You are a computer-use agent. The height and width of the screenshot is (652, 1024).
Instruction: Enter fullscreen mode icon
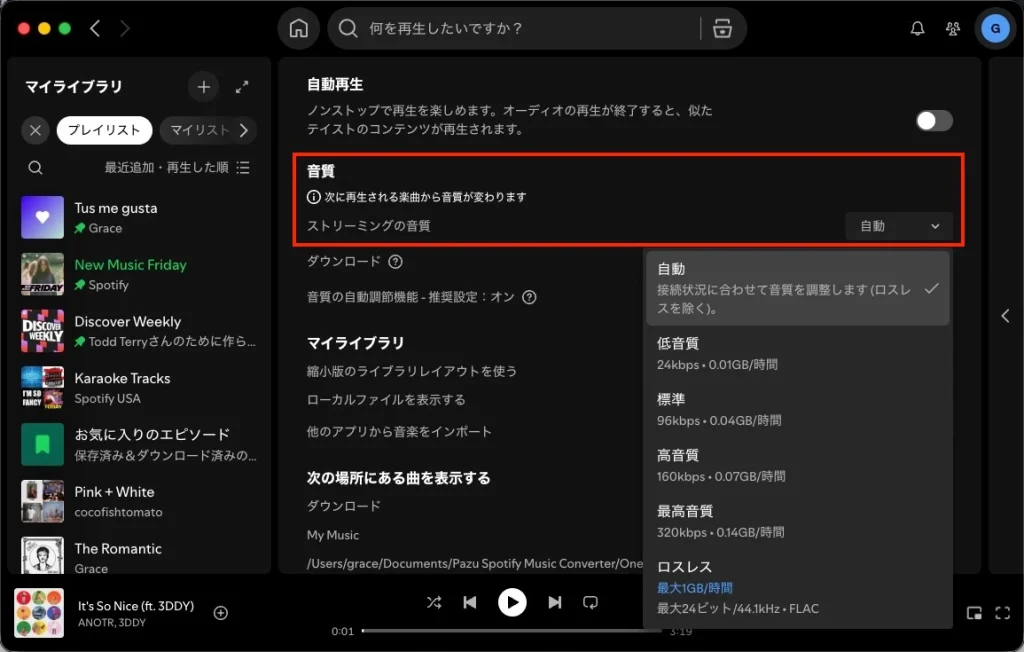coord(1002,613)
